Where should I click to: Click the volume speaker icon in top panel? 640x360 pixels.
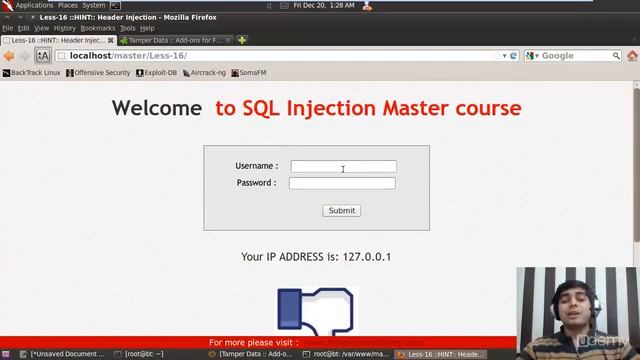coord(269,6)
